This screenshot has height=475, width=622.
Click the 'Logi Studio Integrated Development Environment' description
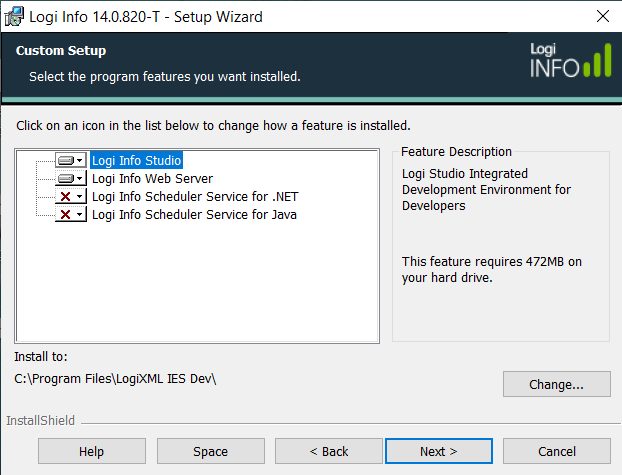click(486, 190)
